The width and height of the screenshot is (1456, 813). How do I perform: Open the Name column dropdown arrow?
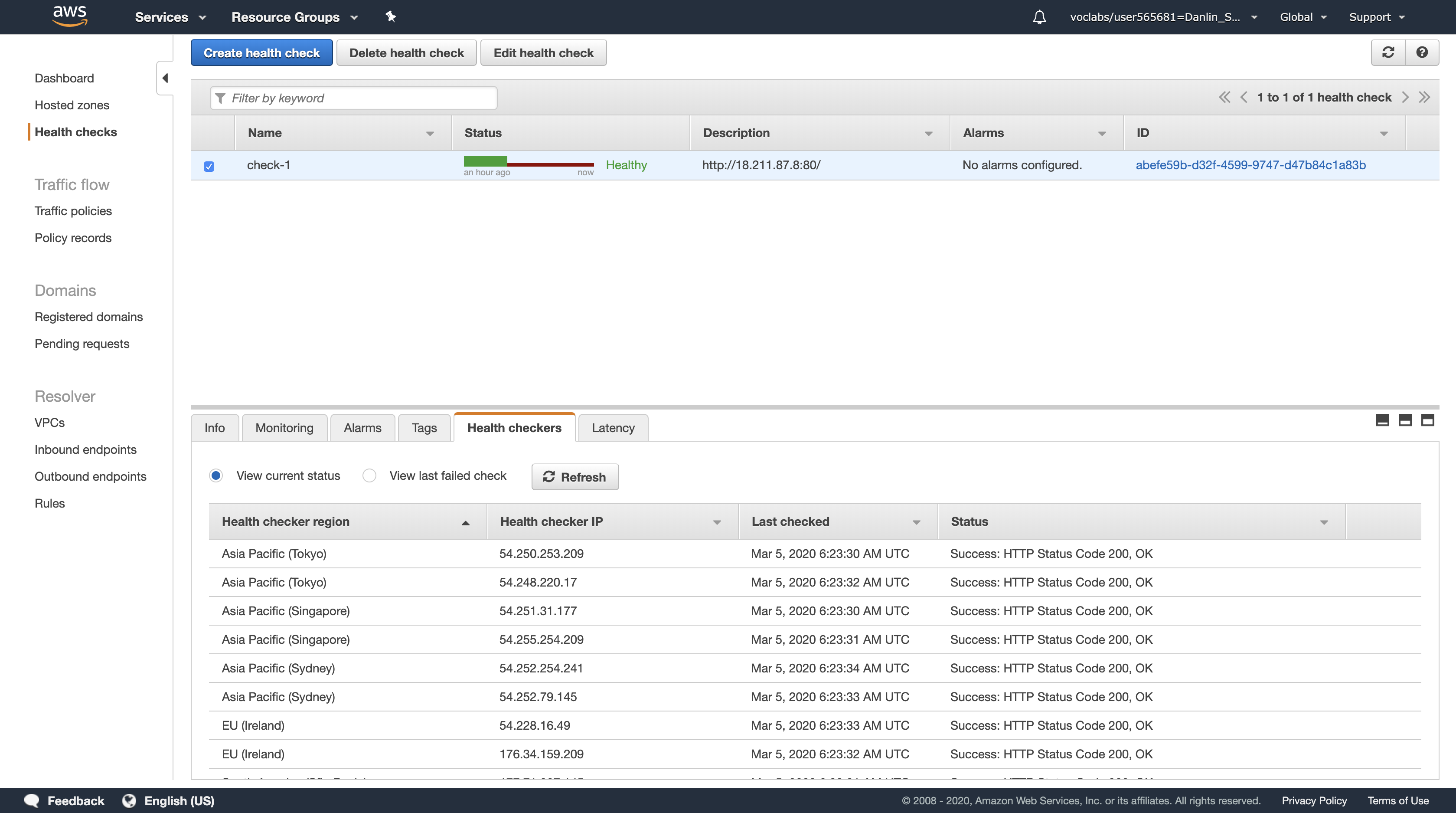click(x=430, y=134)
